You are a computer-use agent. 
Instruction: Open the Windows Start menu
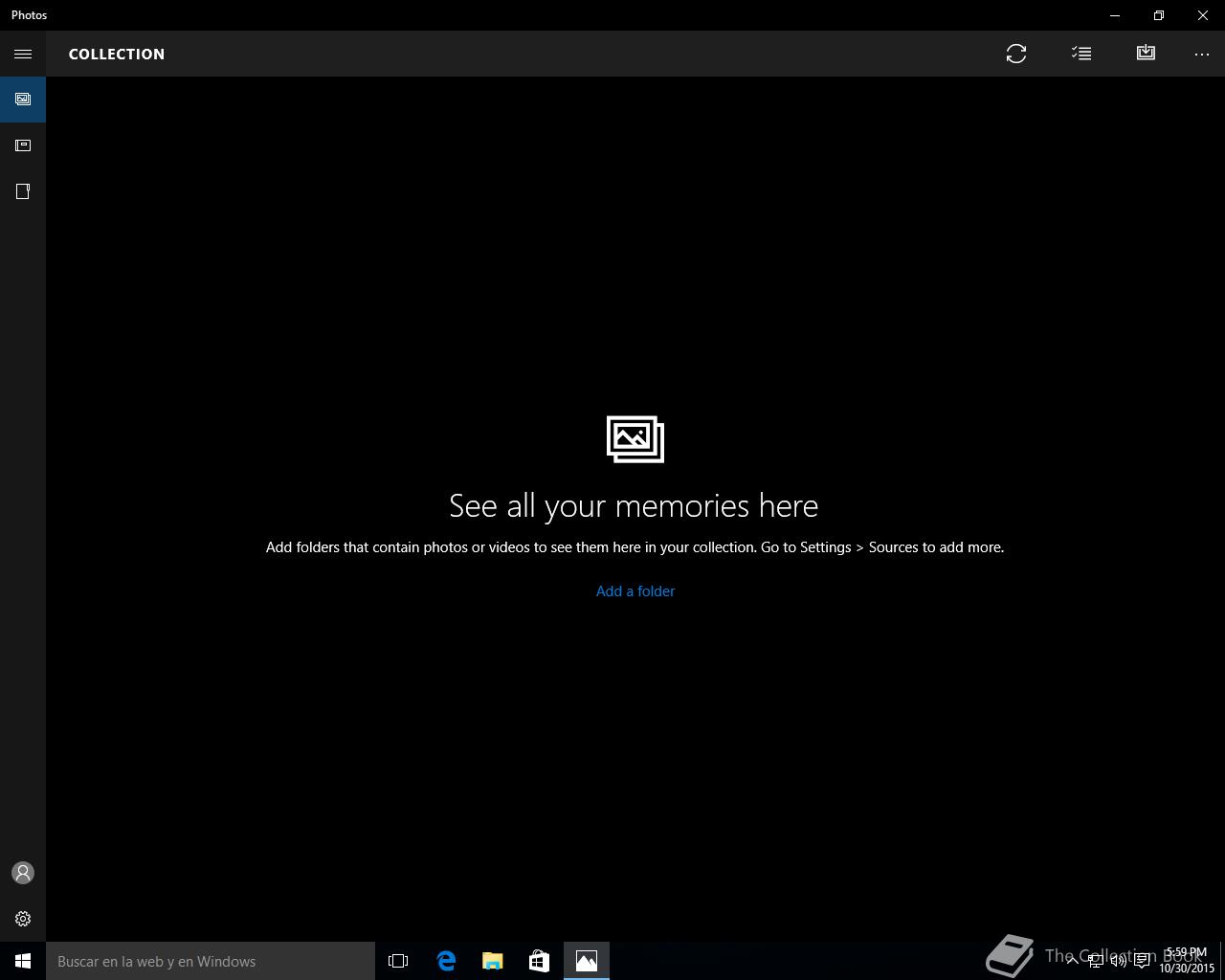(x=23, y=961)
